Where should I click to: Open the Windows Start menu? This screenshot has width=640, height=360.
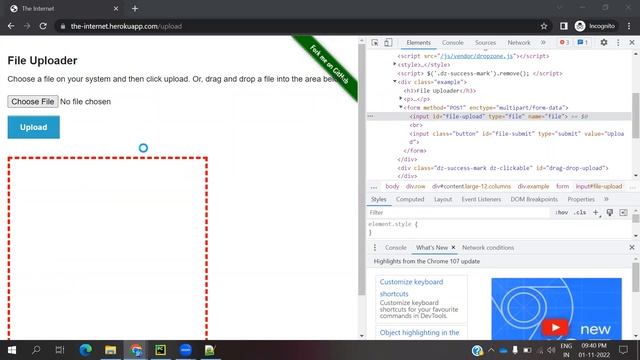click(x=12, y=350)
